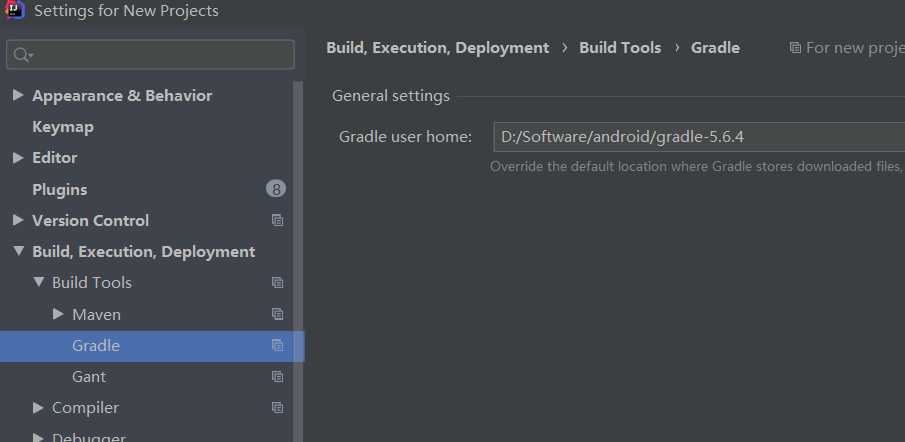This screenshot has width=905, height=442.
Task: Expand the Maven settings node
Action: coord(58,314)
